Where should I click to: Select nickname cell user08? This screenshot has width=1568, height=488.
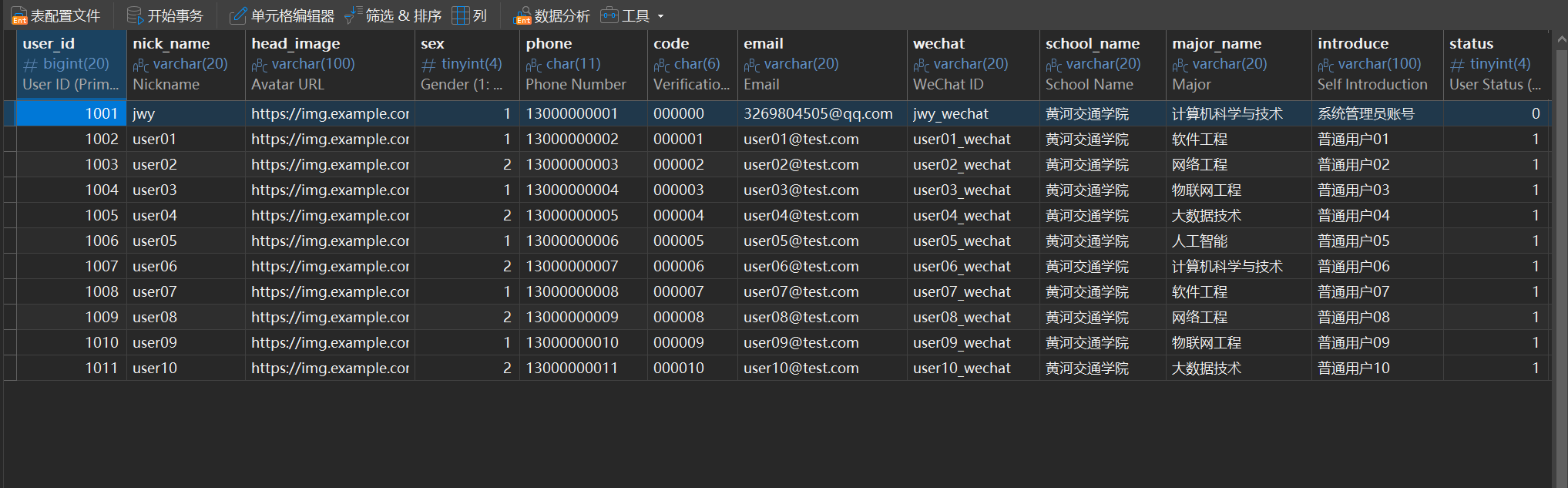point(186,317)
